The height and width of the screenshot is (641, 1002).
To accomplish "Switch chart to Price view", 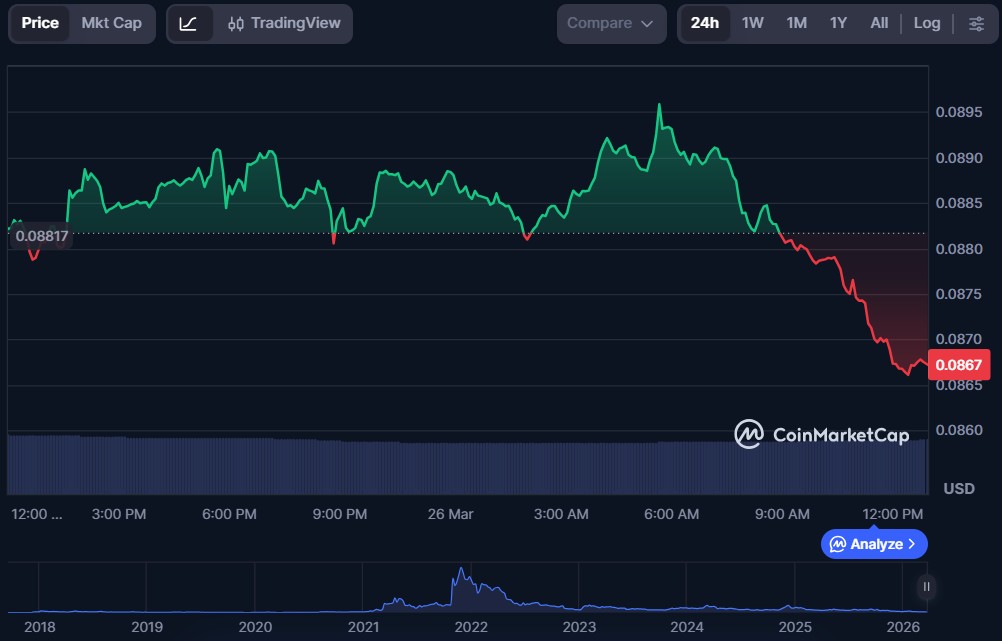I will point(40,23).
